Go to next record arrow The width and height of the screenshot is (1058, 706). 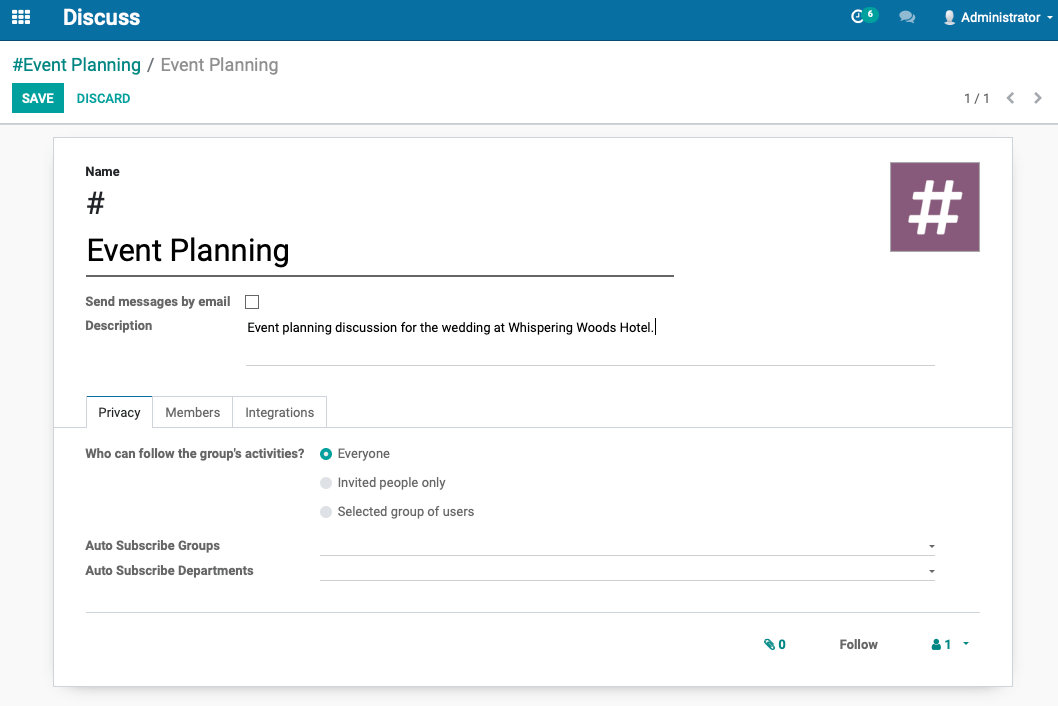pos(1038,99)
